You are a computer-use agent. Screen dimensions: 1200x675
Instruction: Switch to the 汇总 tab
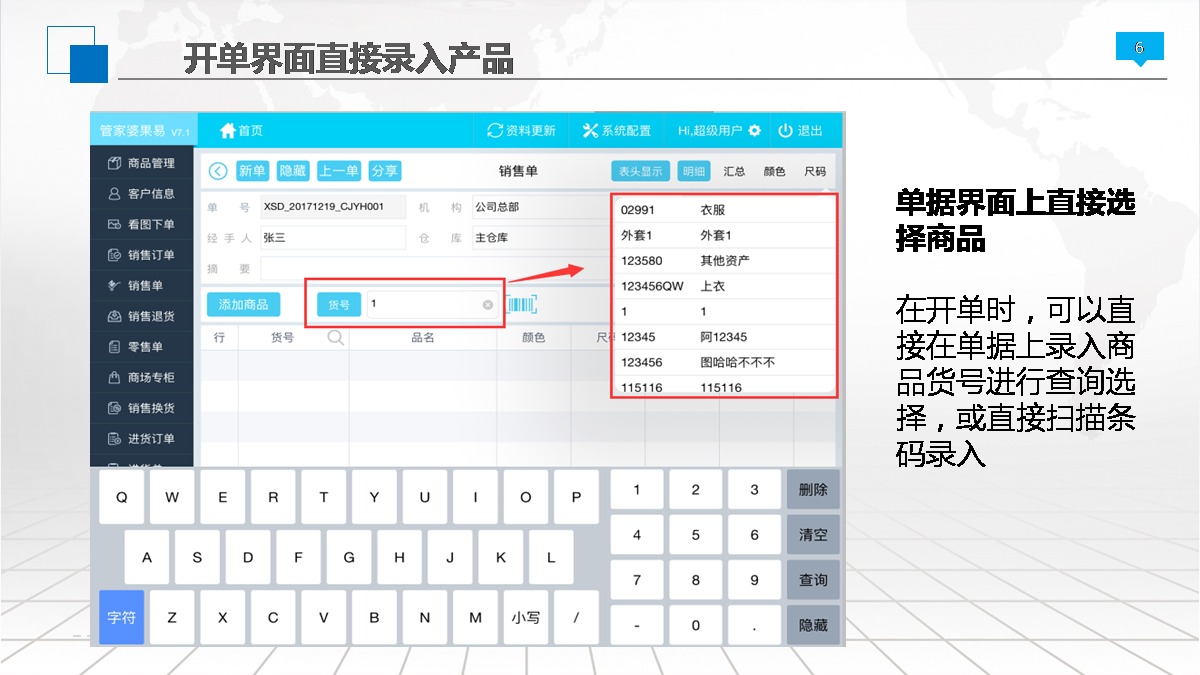click(734, 171)
